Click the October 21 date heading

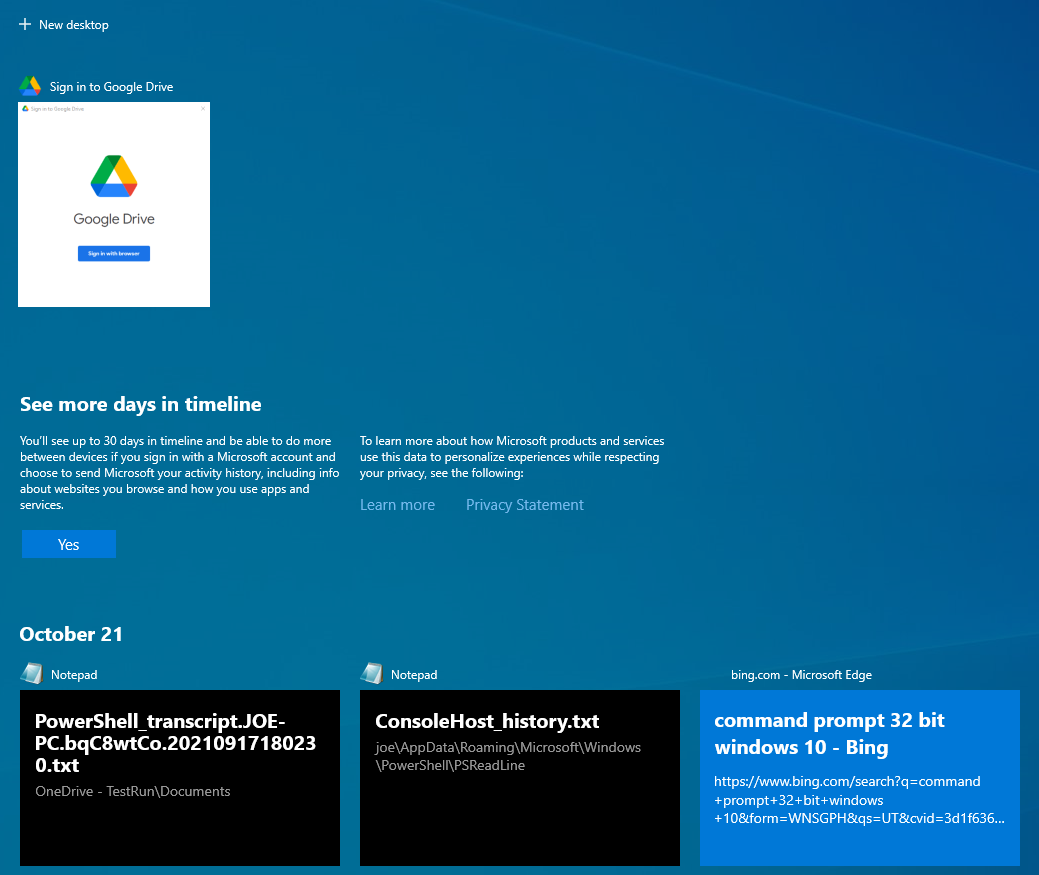(x=71, y=634)
